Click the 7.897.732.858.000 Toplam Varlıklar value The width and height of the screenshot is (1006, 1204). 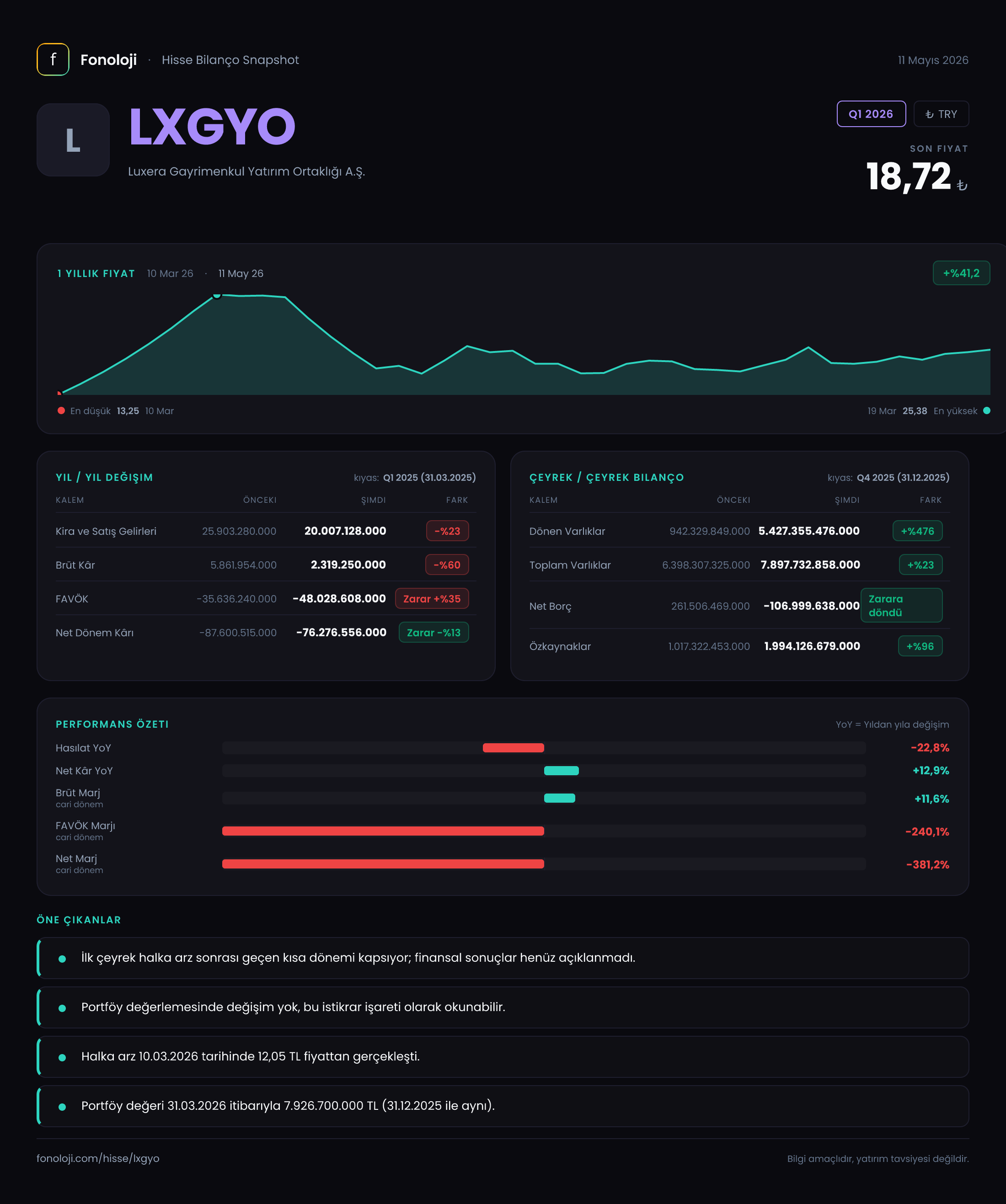[810, 565]
